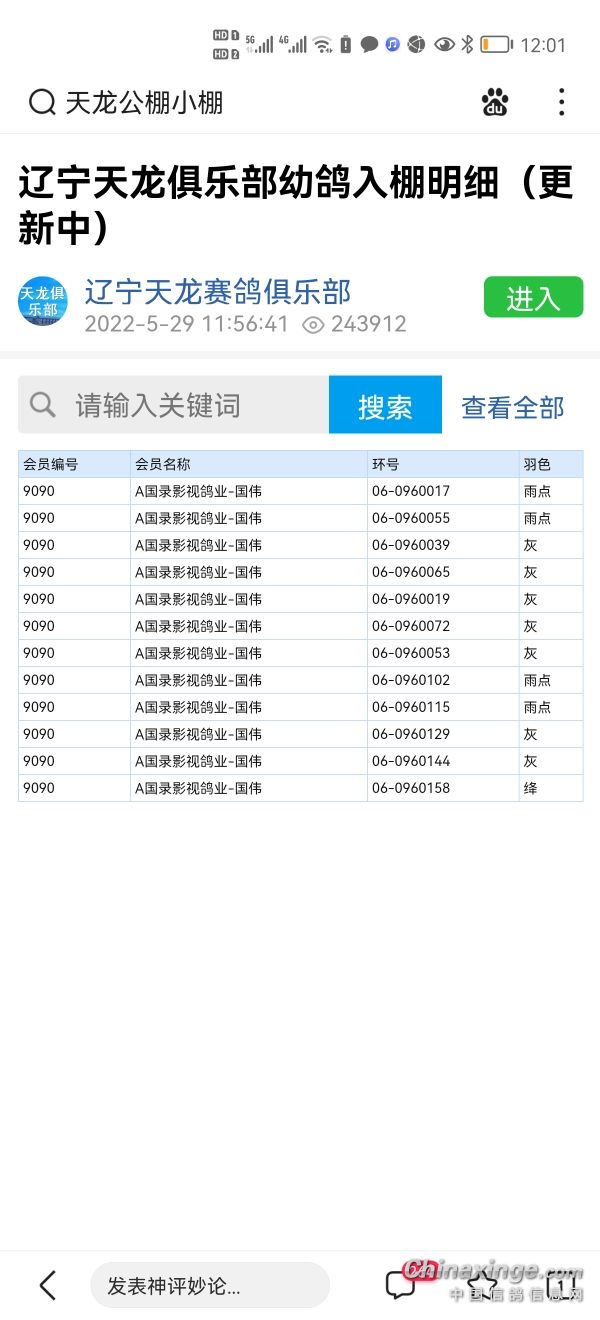Click the 羽色 column header
600x1320 pixels.
point(537,464)
